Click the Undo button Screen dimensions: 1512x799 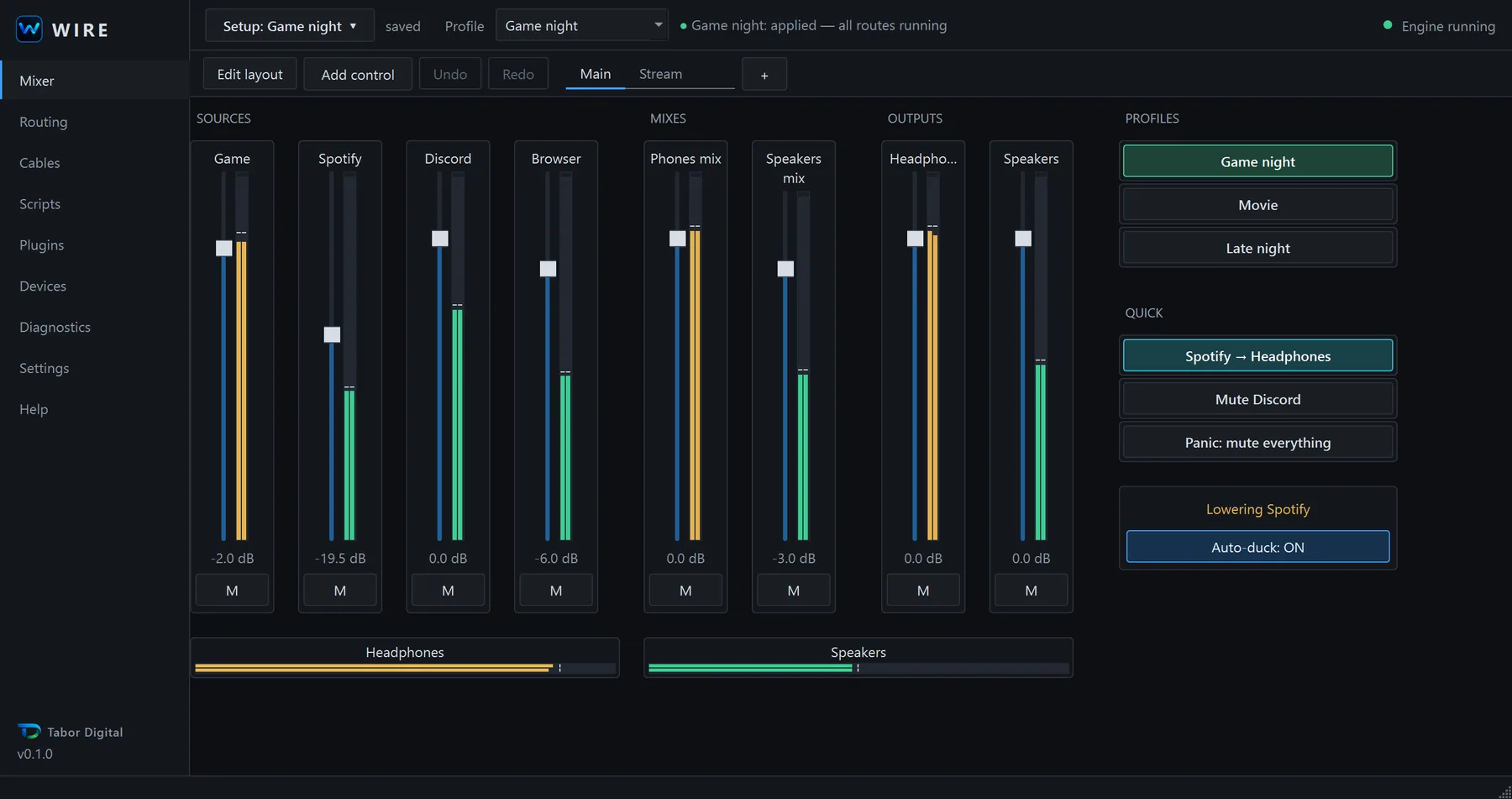450,75
